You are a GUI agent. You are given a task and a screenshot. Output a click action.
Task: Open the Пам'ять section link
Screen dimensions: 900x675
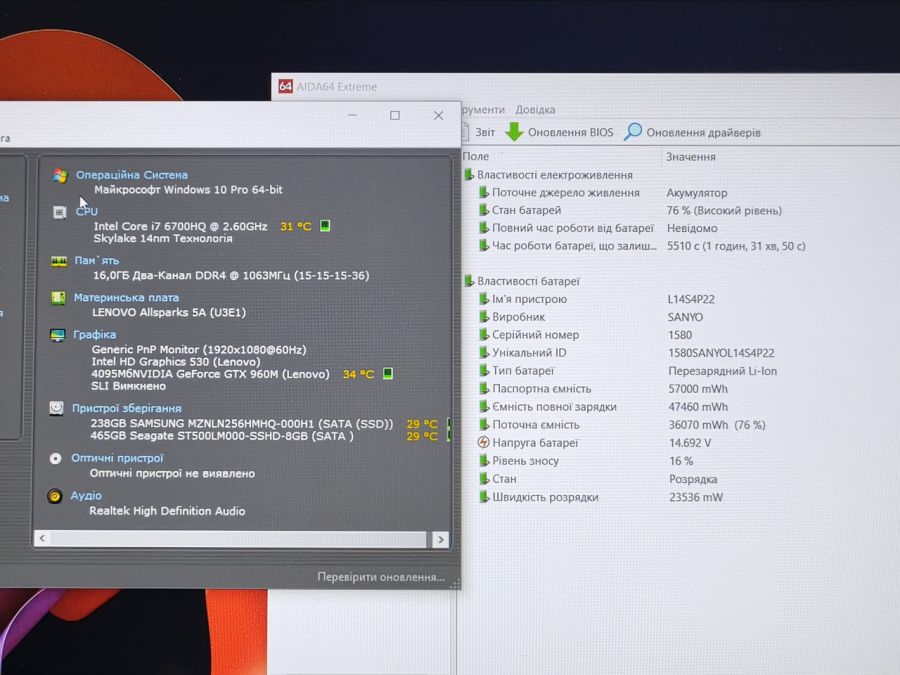(x=96, y=261)
